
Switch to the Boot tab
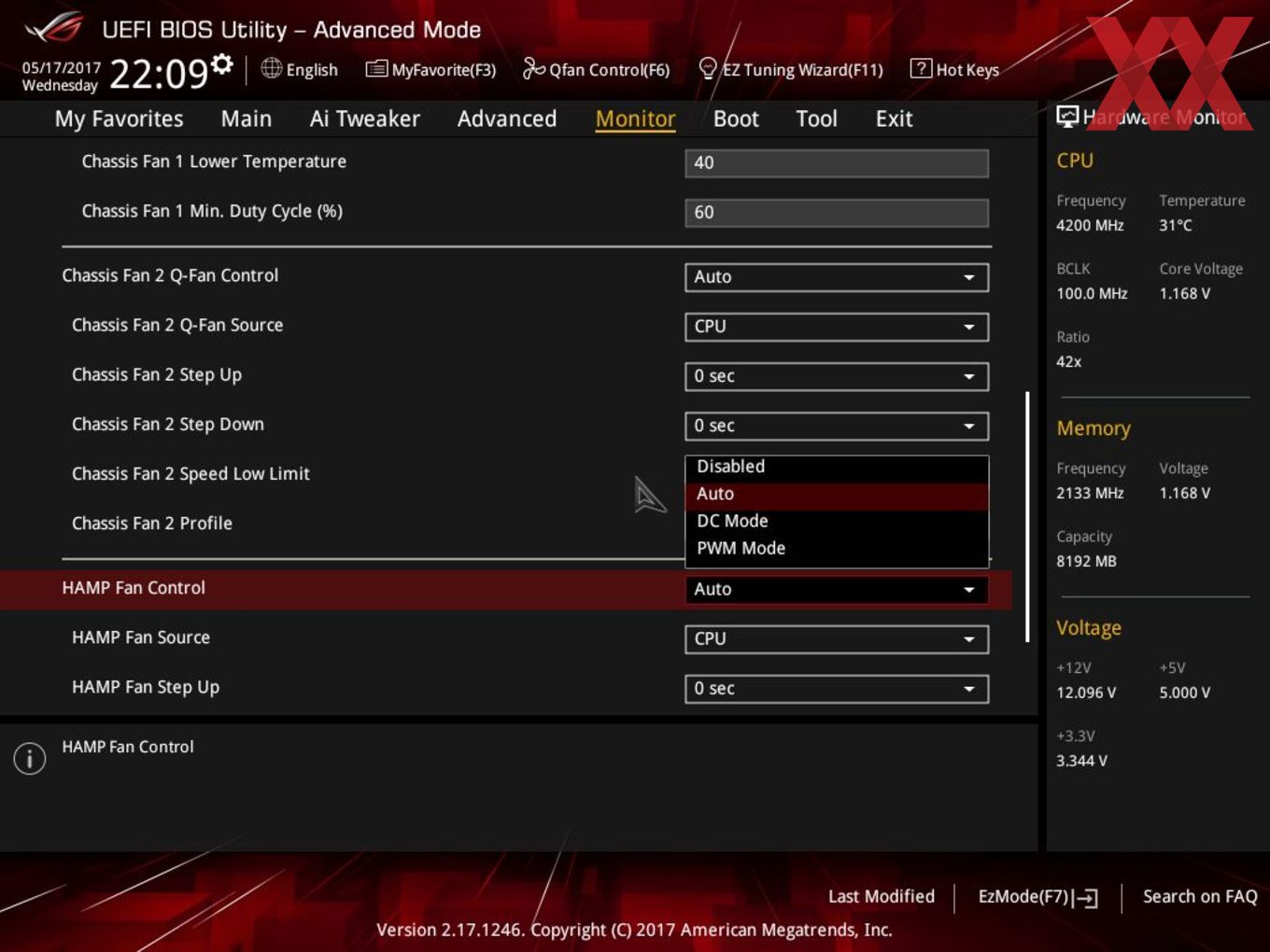click(736, 119)
